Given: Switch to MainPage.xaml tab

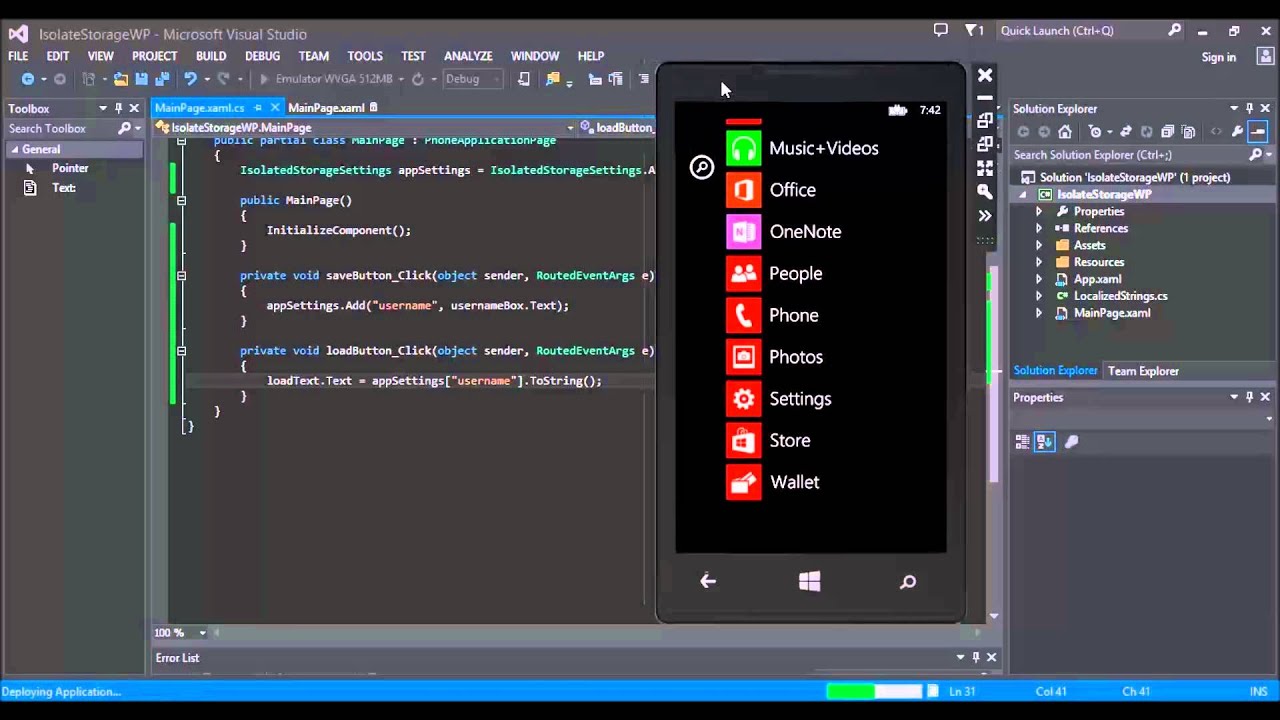Looking at the screenshot, I should tap(326, 107).
